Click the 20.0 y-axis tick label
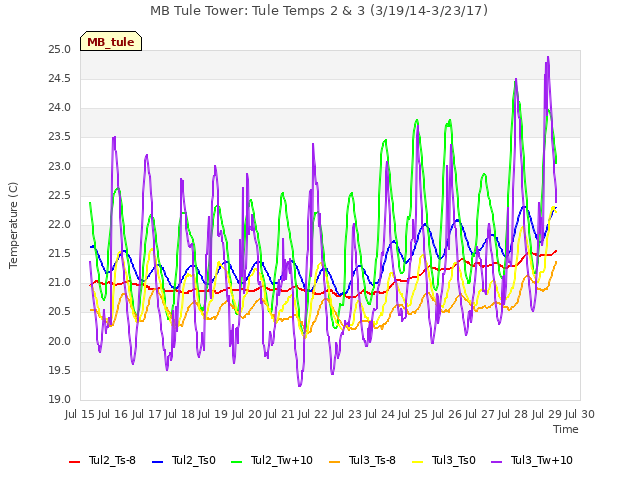 (x=60, y=342)
